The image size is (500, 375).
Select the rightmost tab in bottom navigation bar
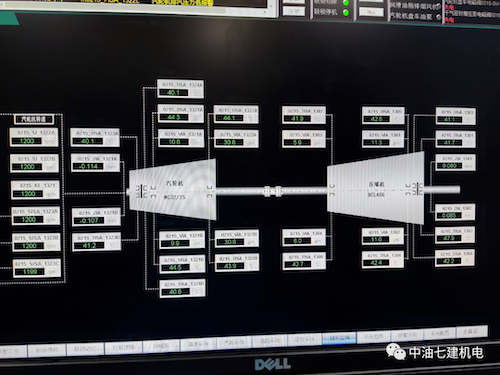[x=471, y=332]
